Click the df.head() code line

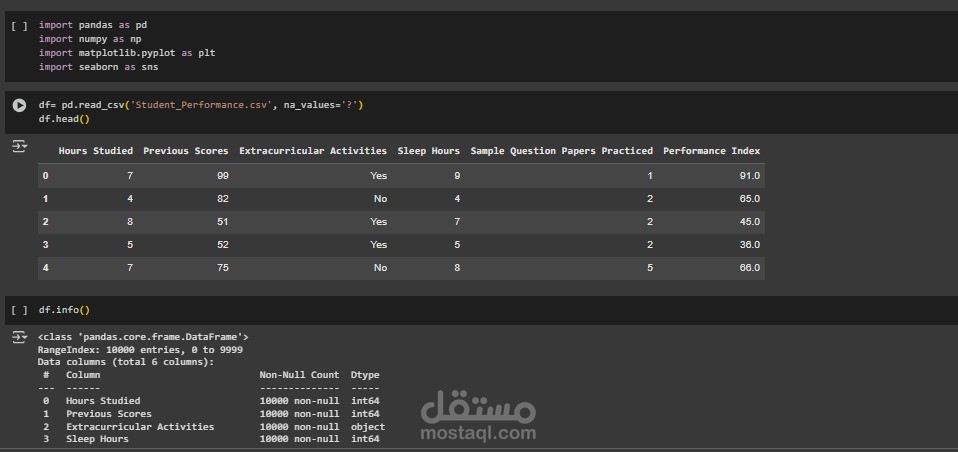tap(64, 119)
